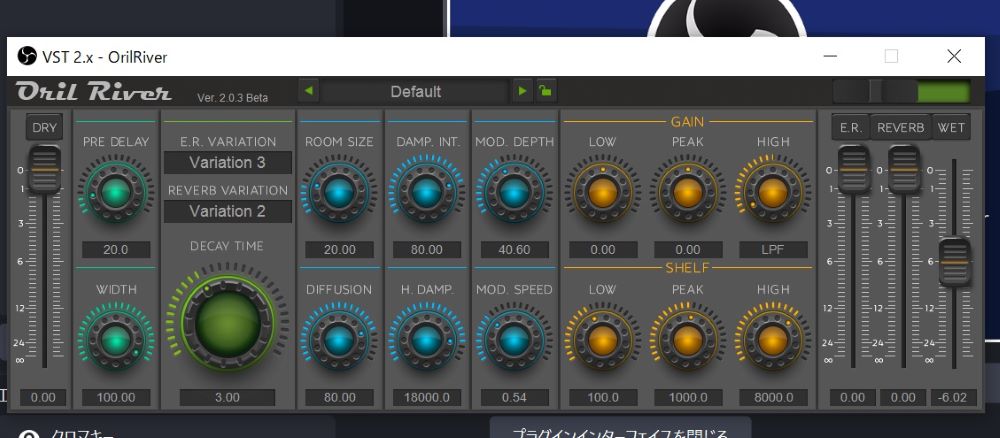Click the DIFFUSION knob
The height and width of the screenshot is (438, 1000).
(339, 339)
